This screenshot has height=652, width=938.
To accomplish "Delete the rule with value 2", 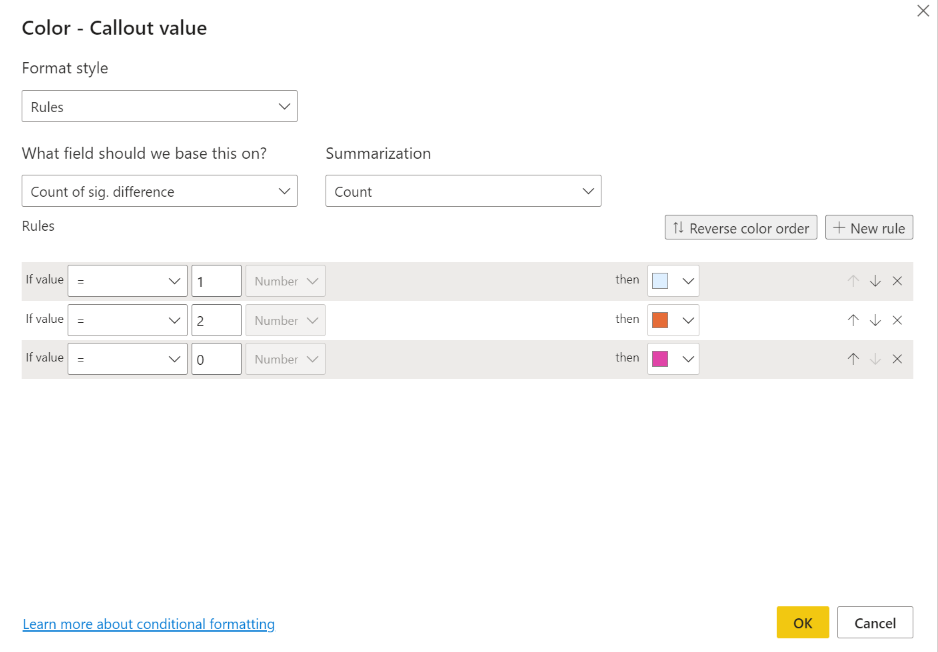I will [897, 320].
